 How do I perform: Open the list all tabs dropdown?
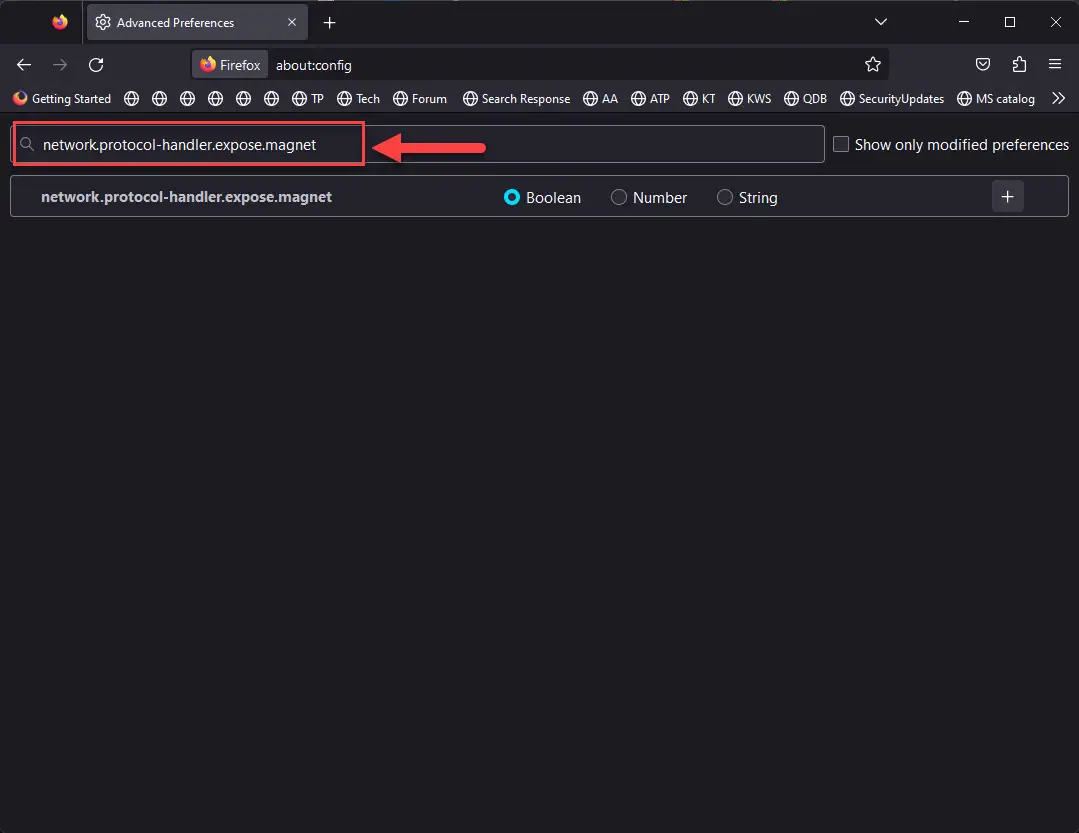880,22
